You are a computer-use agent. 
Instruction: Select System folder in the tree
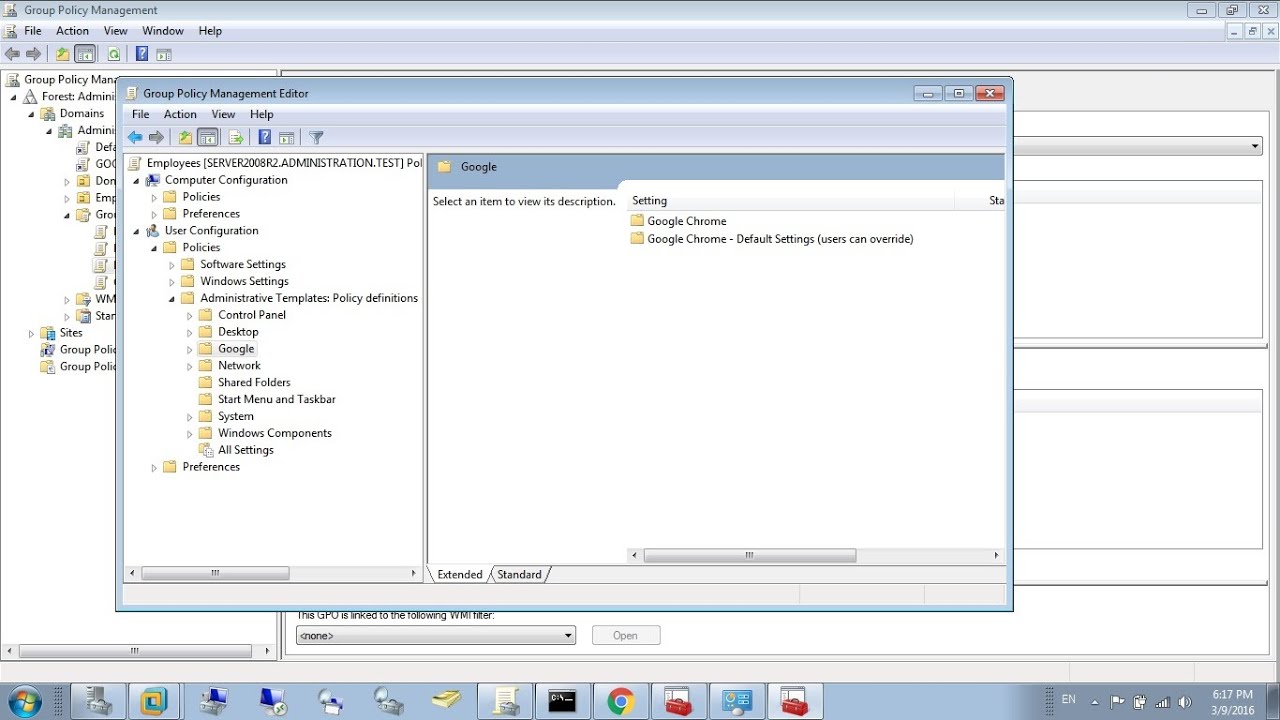click(x=236, y=417)
